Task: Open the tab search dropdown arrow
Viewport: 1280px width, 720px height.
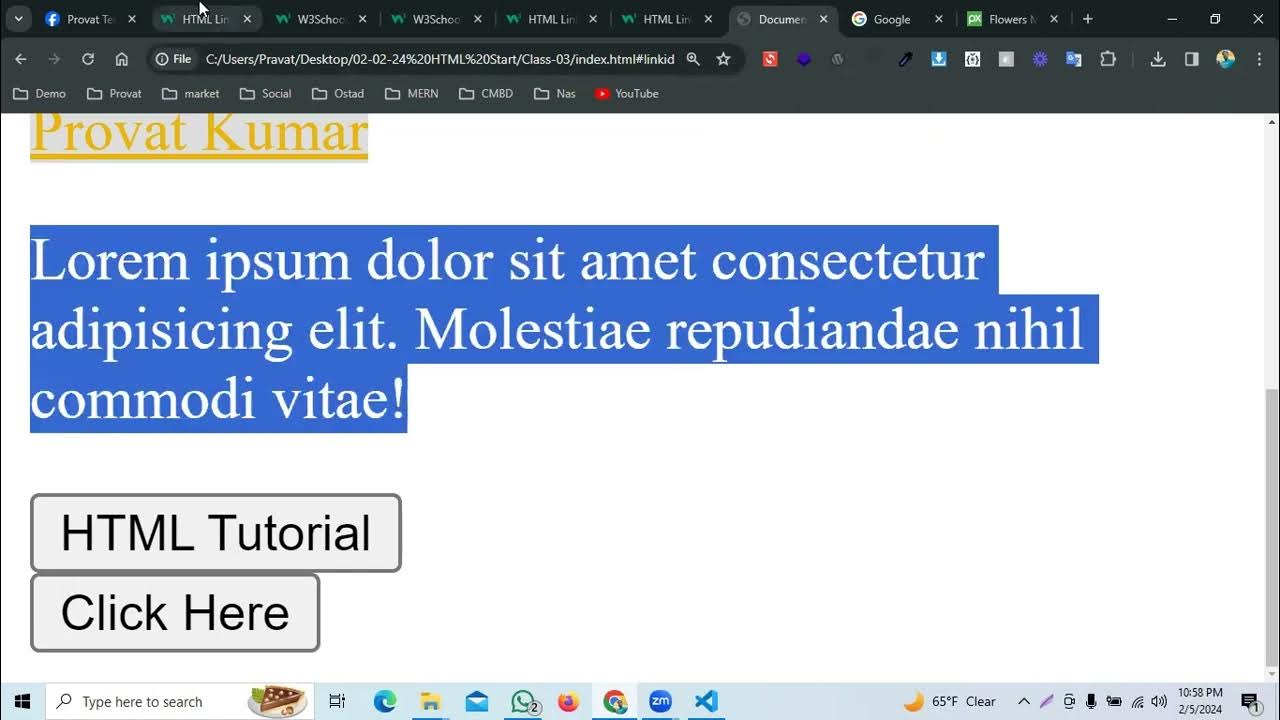Action: click(x=18, y=19)
